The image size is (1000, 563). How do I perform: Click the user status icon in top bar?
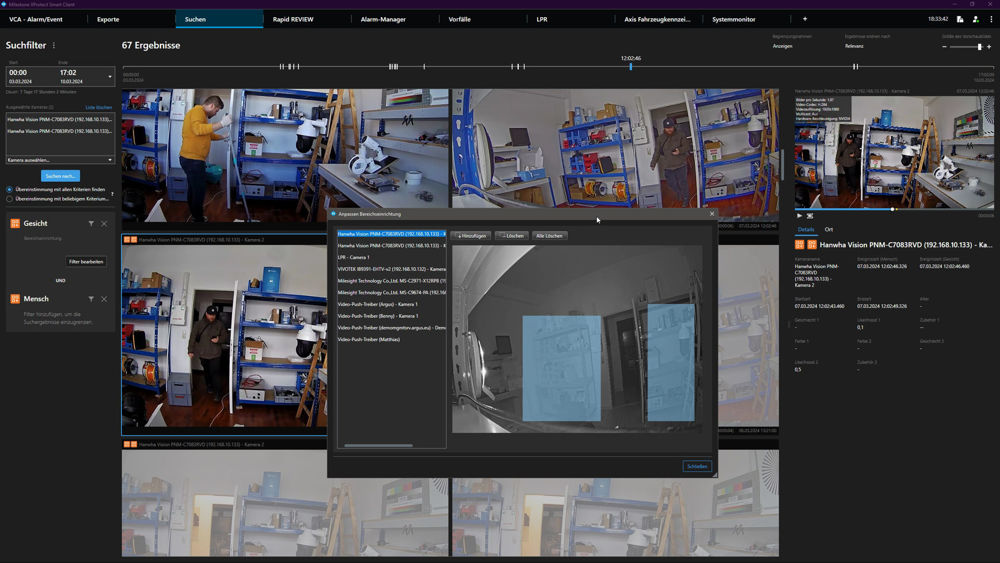coord(975,19)
